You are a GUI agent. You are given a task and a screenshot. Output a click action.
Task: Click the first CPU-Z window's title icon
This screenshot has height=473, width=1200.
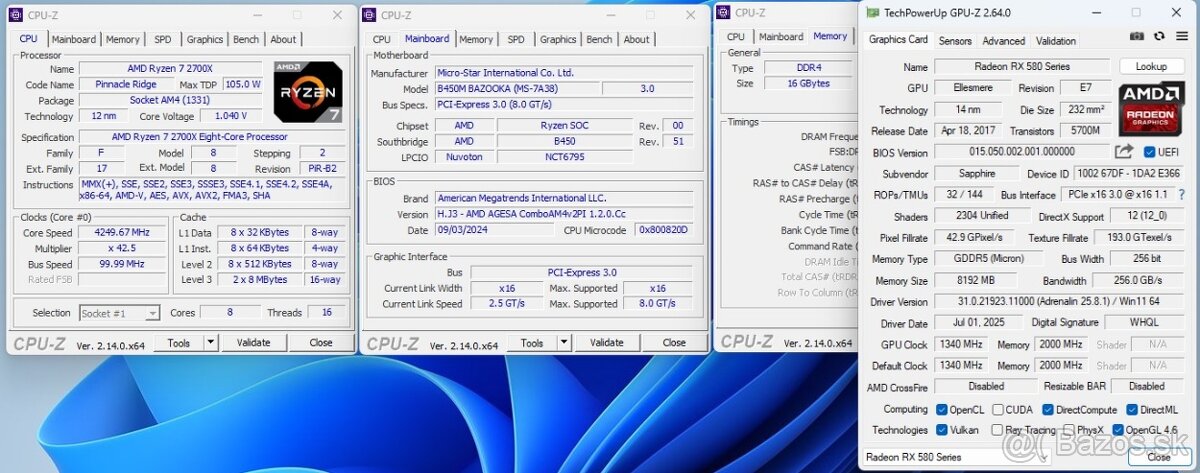(x=16, y=15)
